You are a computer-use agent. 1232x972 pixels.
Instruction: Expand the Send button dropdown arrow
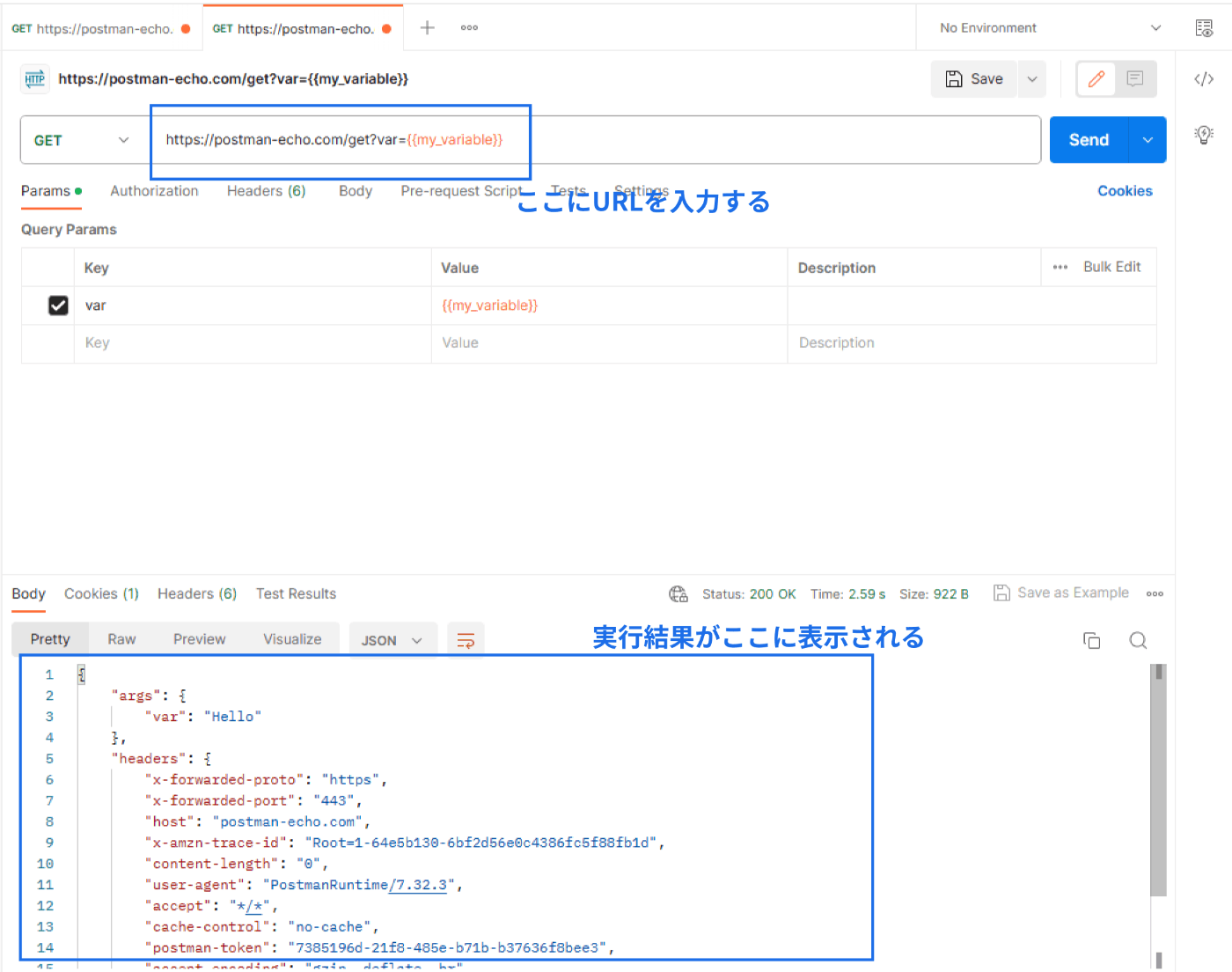(x=1148, y=140)
